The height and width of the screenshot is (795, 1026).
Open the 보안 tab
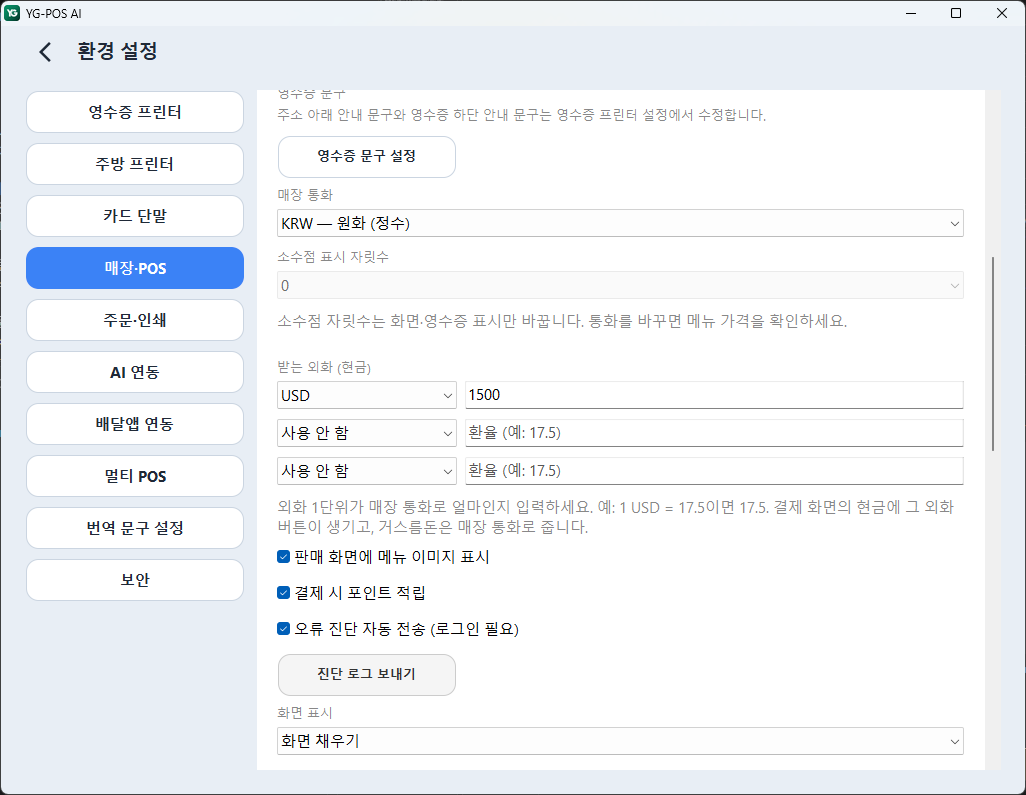(135, 580)
